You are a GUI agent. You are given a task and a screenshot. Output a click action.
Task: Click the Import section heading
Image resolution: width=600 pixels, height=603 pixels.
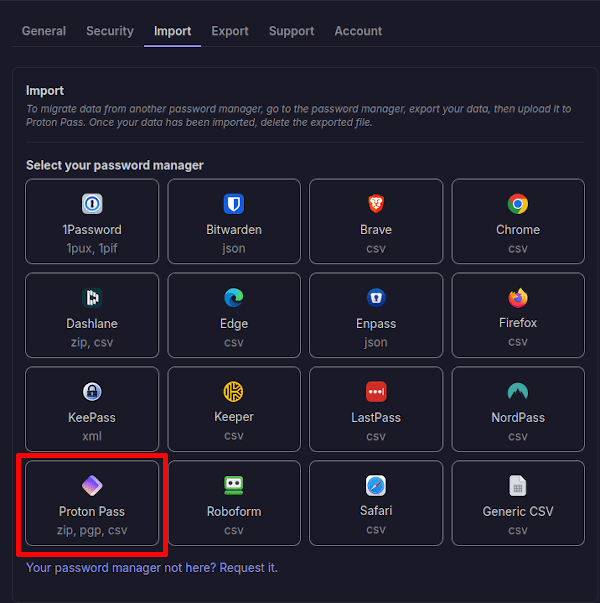45,91
